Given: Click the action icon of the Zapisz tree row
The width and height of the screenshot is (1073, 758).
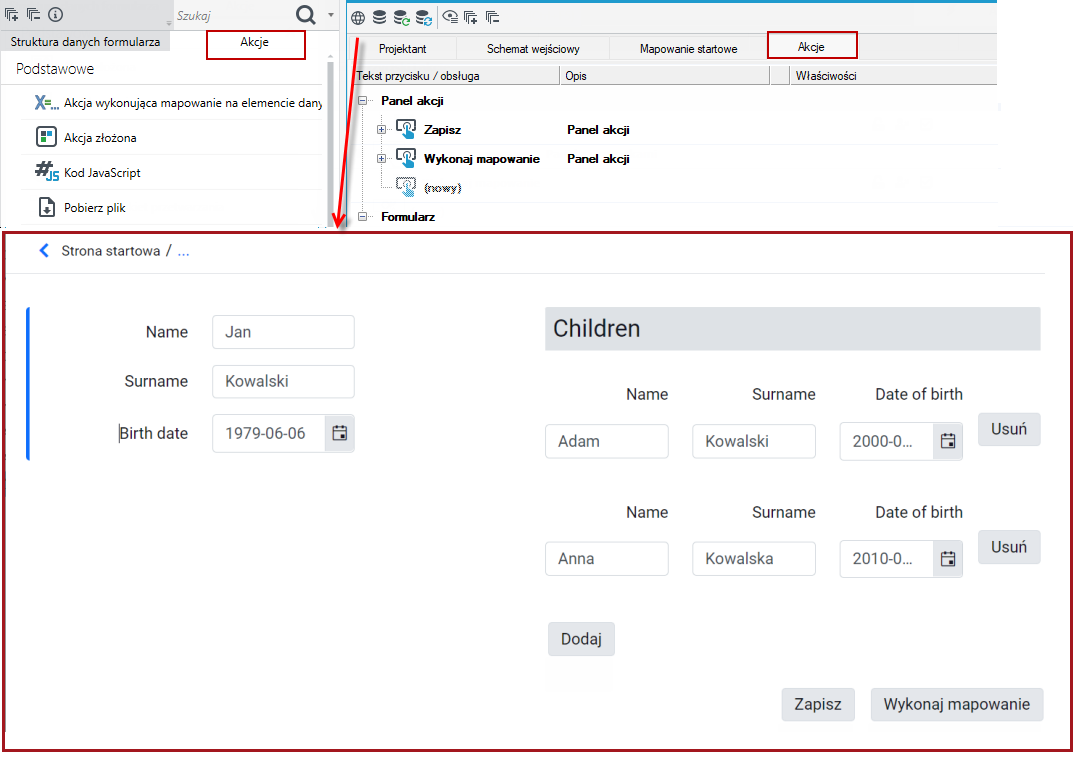Looking at the screenshot, I should point(406,129).
